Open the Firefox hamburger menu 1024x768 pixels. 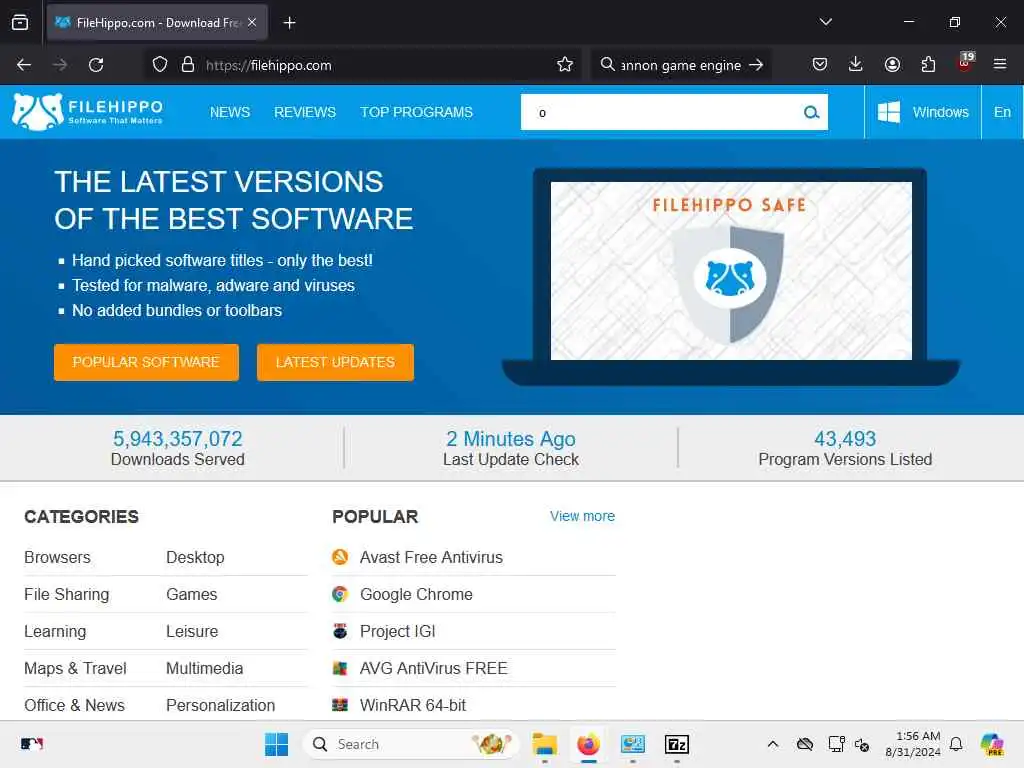pos(1000,65)
